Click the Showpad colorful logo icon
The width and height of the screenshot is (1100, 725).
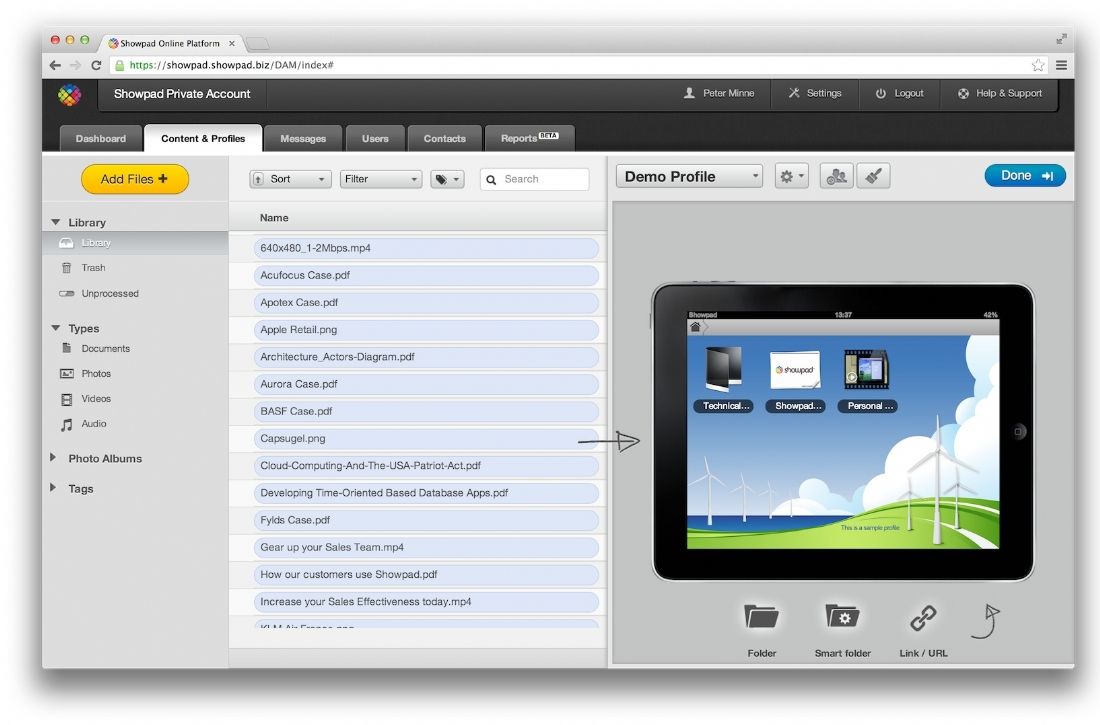point(69,94)
